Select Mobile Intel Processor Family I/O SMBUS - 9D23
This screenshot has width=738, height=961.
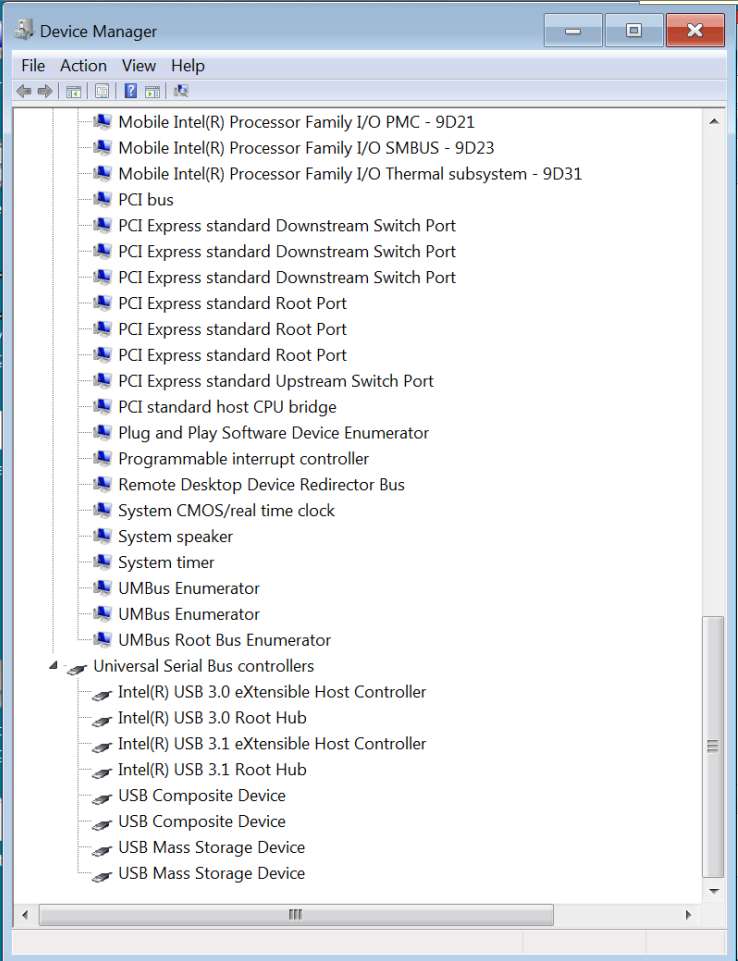point(306,148)
